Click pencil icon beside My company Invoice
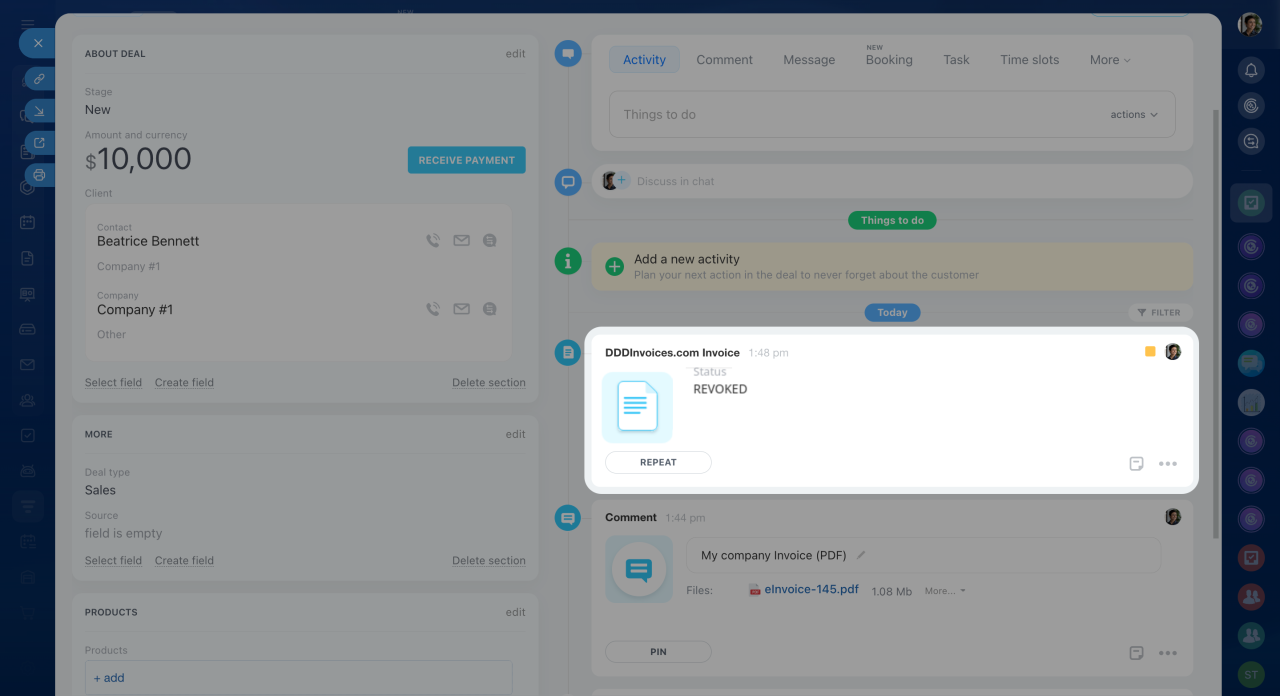1280x696 pixels. (x=861, y=555)
